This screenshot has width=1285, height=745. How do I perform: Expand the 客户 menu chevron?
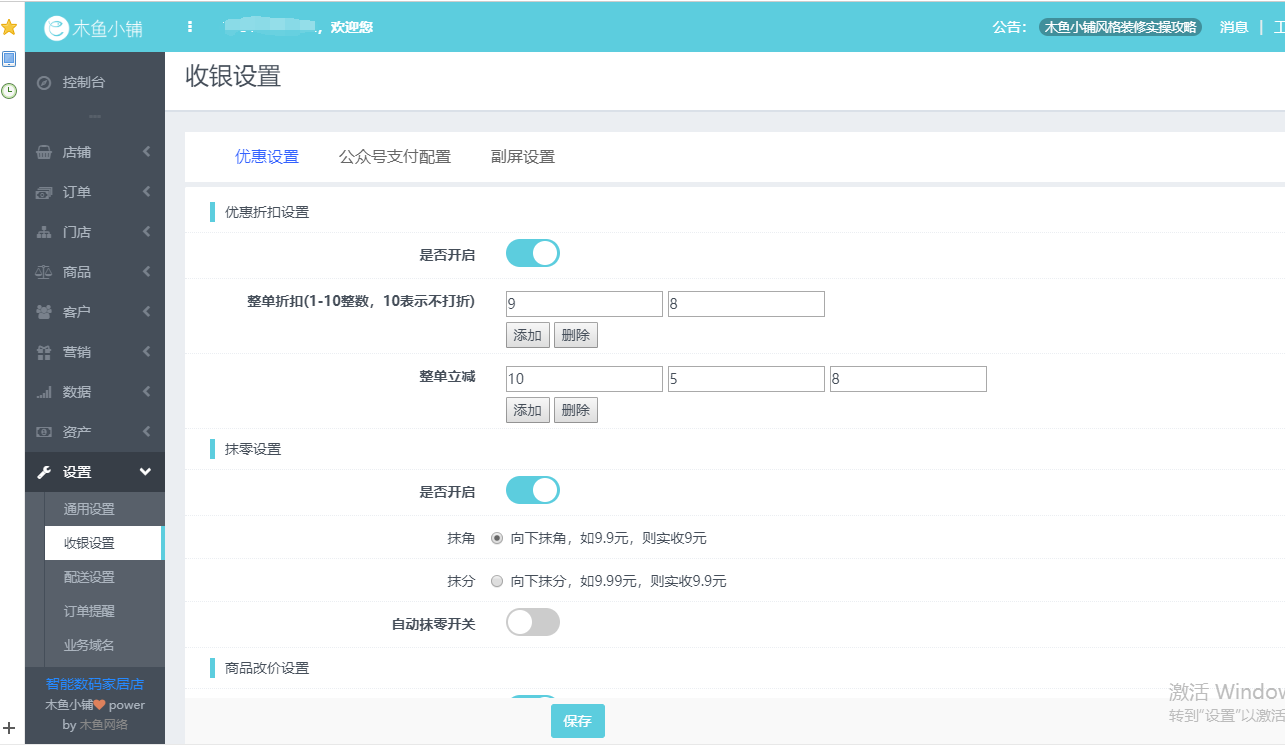(x=147, y=312)
